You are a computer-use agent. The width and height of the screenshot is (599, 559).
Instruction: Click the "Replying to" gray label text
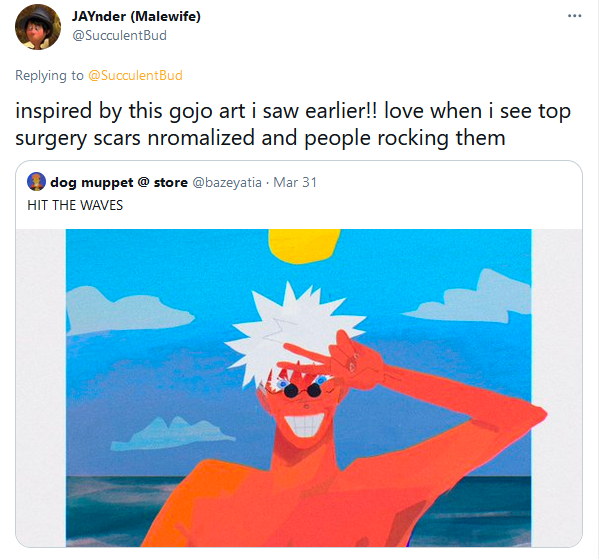[x=49, y=75]
